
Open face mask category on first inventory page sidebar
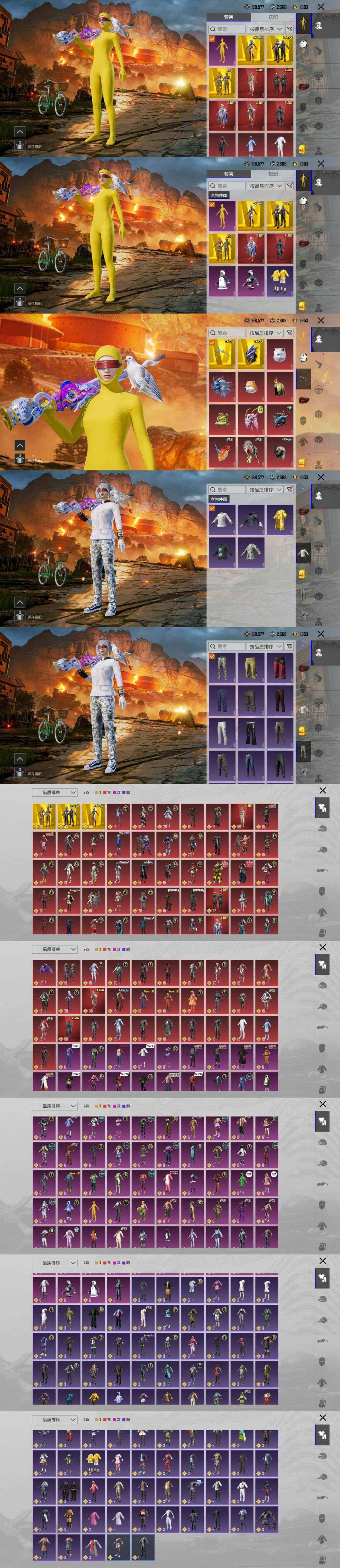click(322, 891)
